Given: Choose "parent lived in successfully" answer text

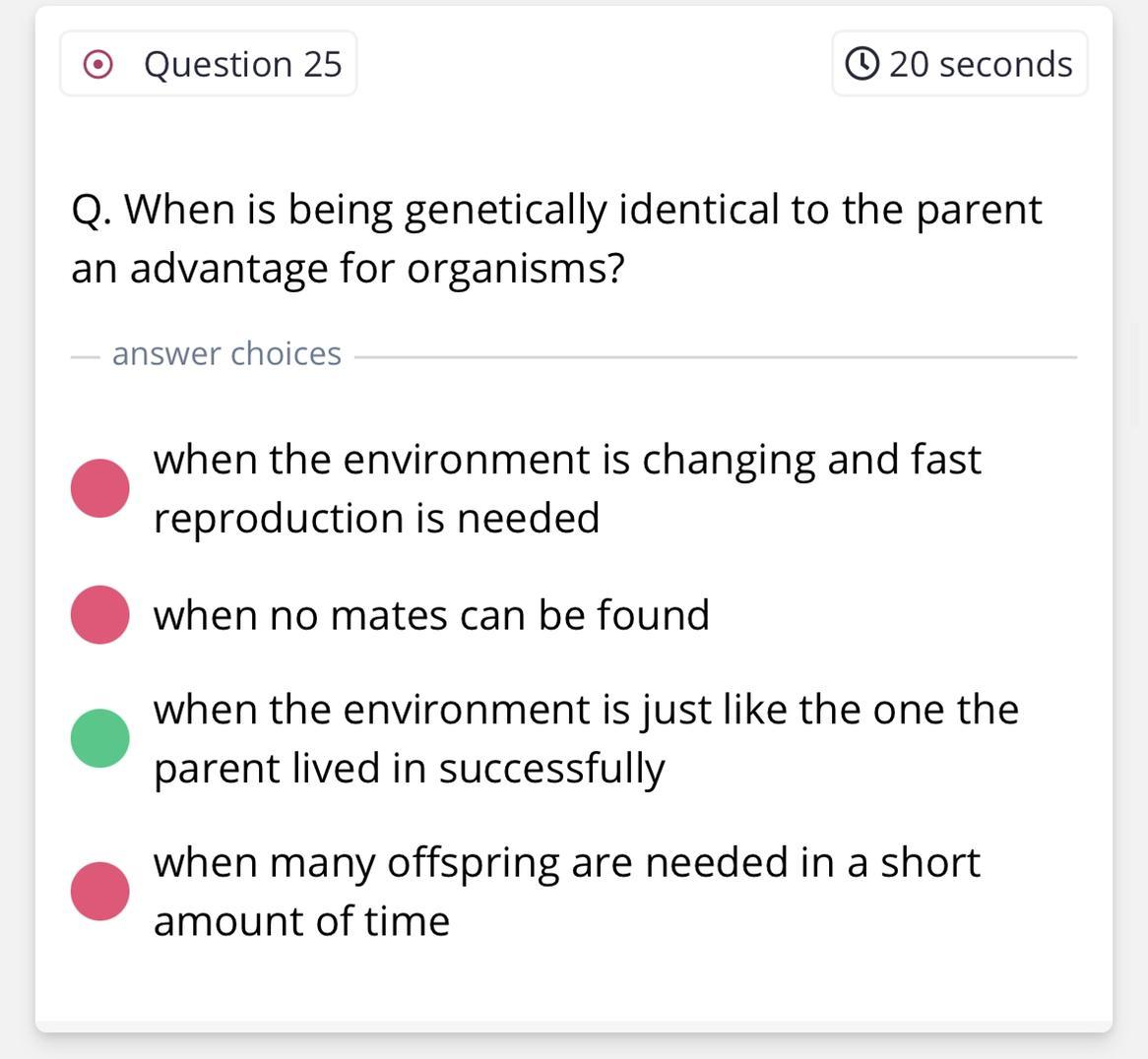Looking at the screenshot, I should (x=409, y=769).
